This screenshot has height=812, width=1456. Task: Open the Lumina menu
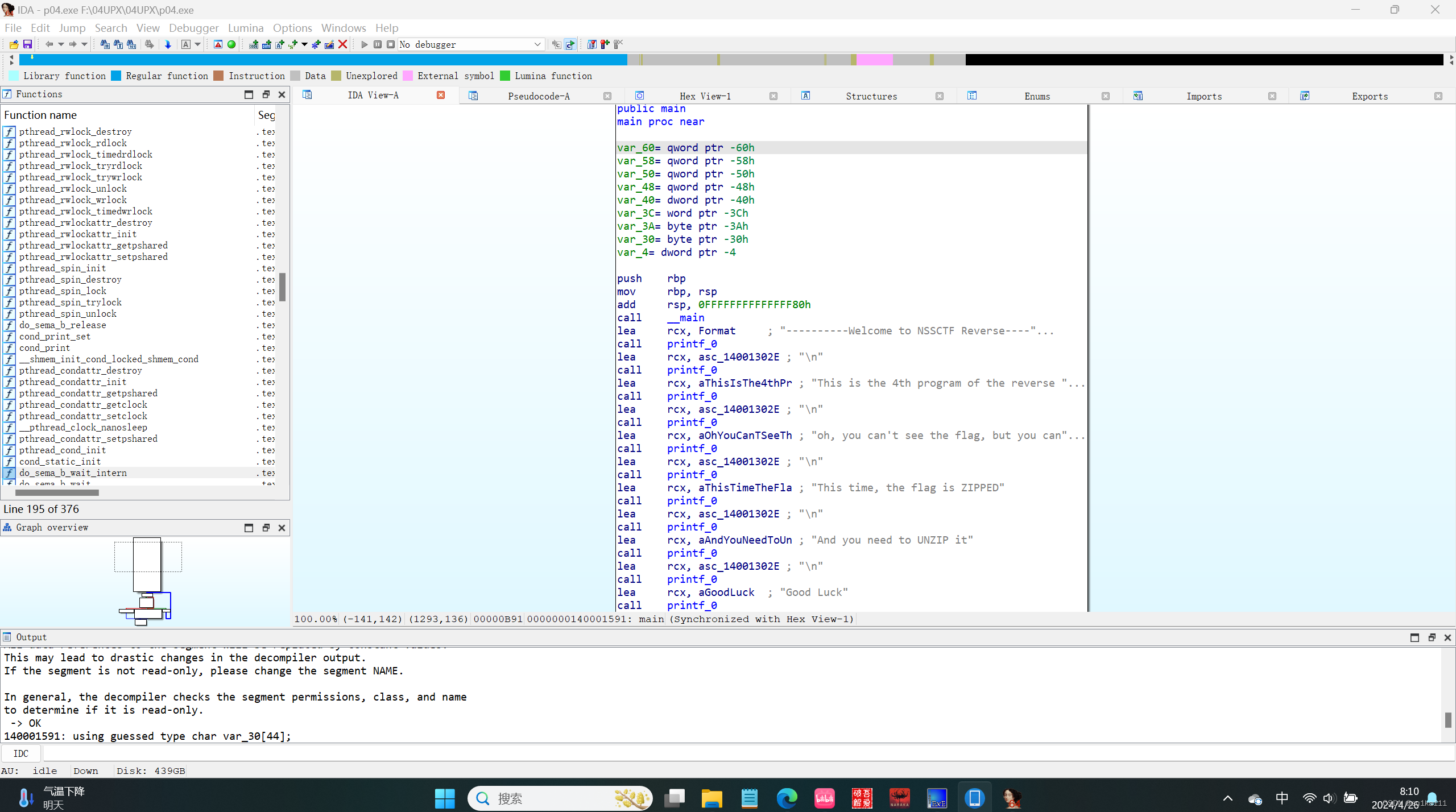coord(246,28)
